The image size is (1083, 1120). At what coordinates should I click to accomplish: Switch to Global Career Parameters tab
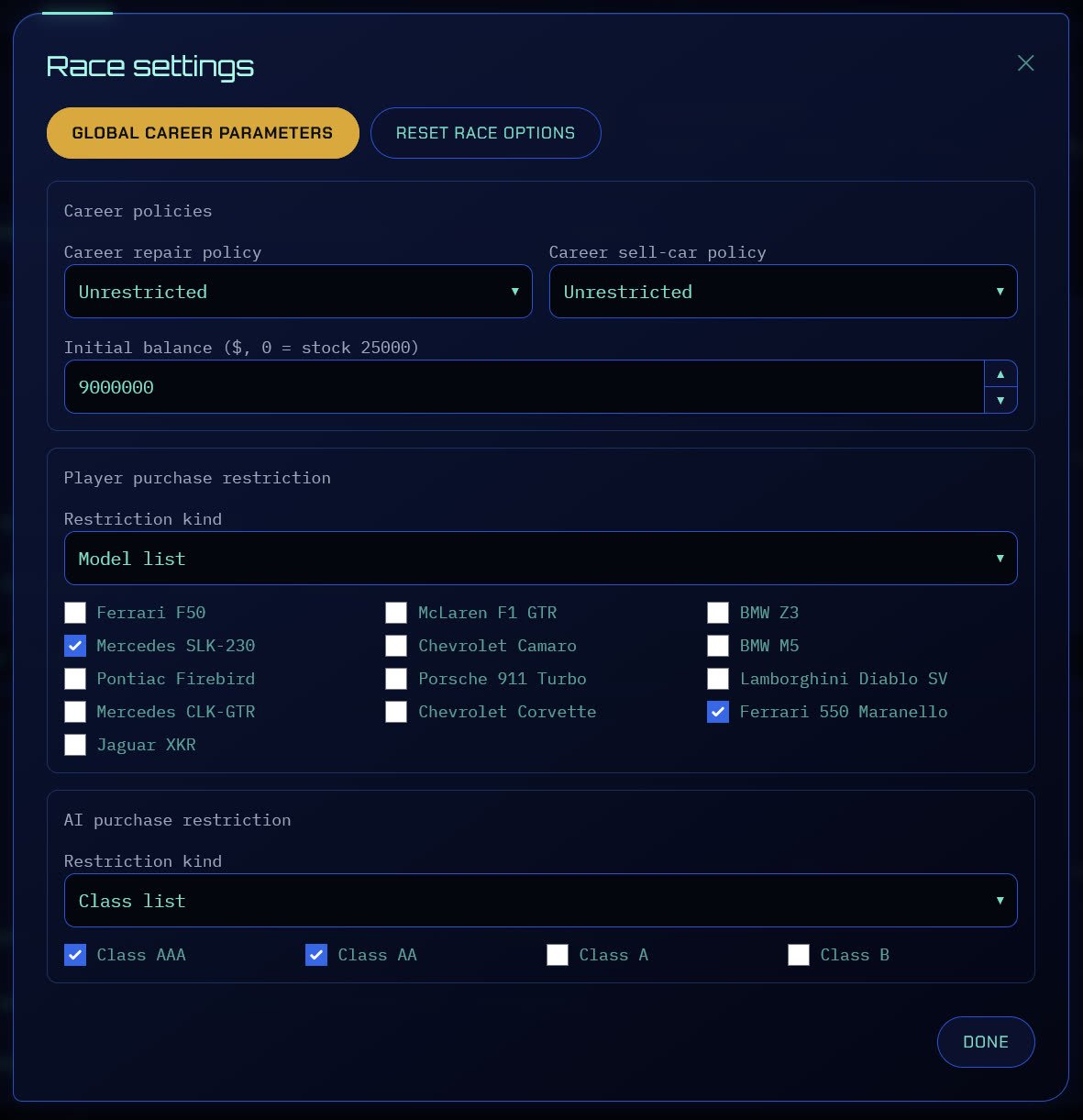point(203,133)
